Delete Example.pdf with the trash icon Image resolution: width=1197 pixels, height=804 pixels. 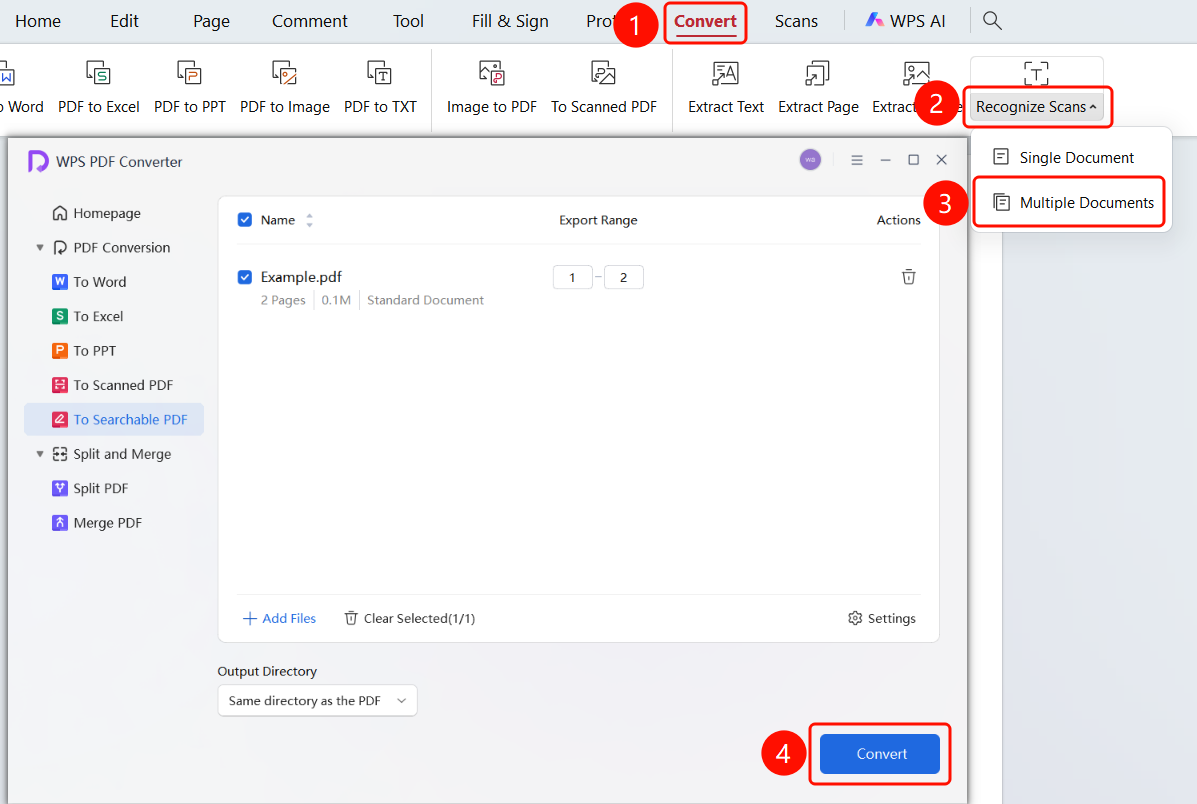[x=908, y=276]
